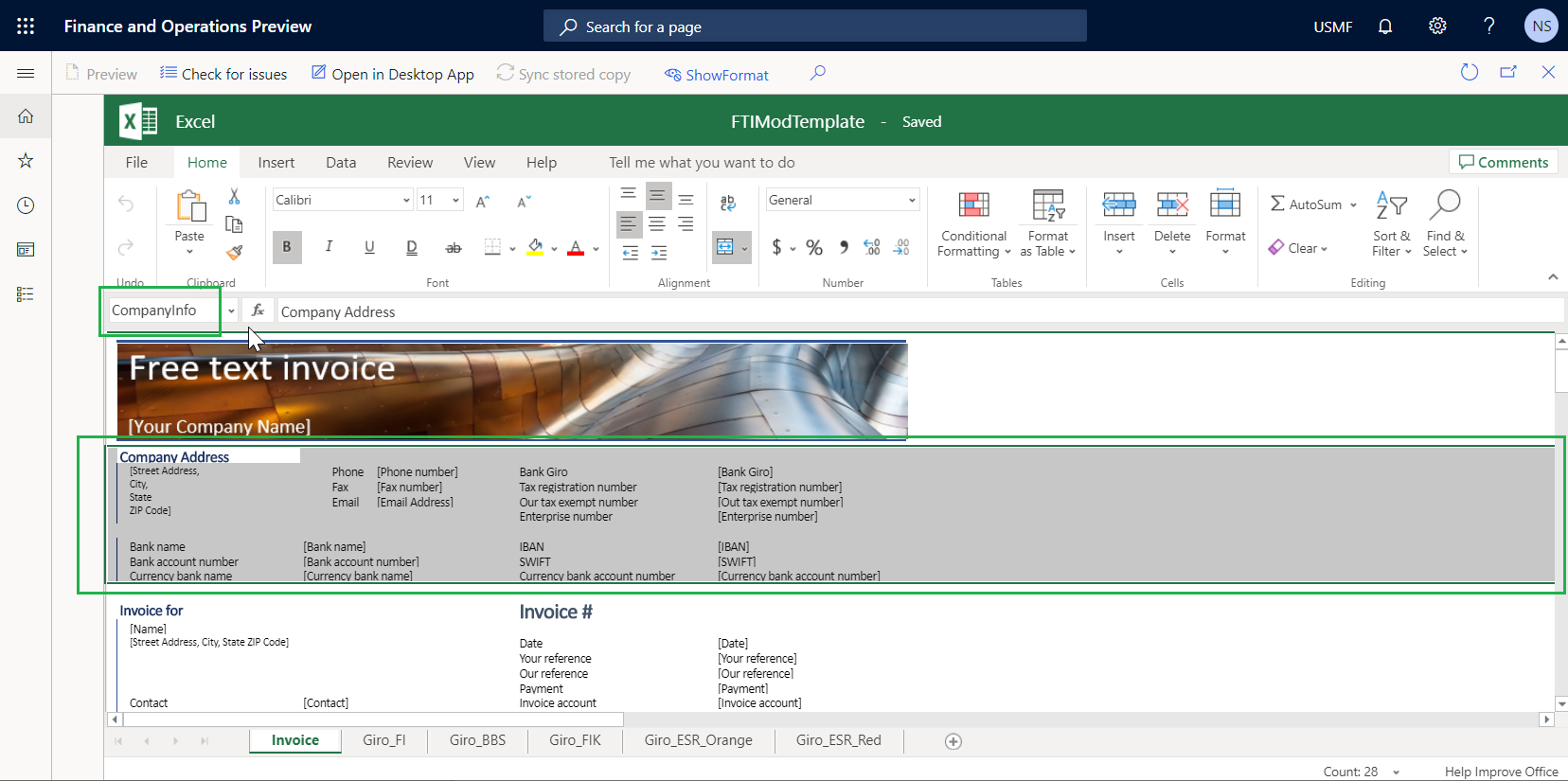The height and width of the screenshot is (781, 1568).
Task: Click Decrease indent icon
Action: coord(631,253)
